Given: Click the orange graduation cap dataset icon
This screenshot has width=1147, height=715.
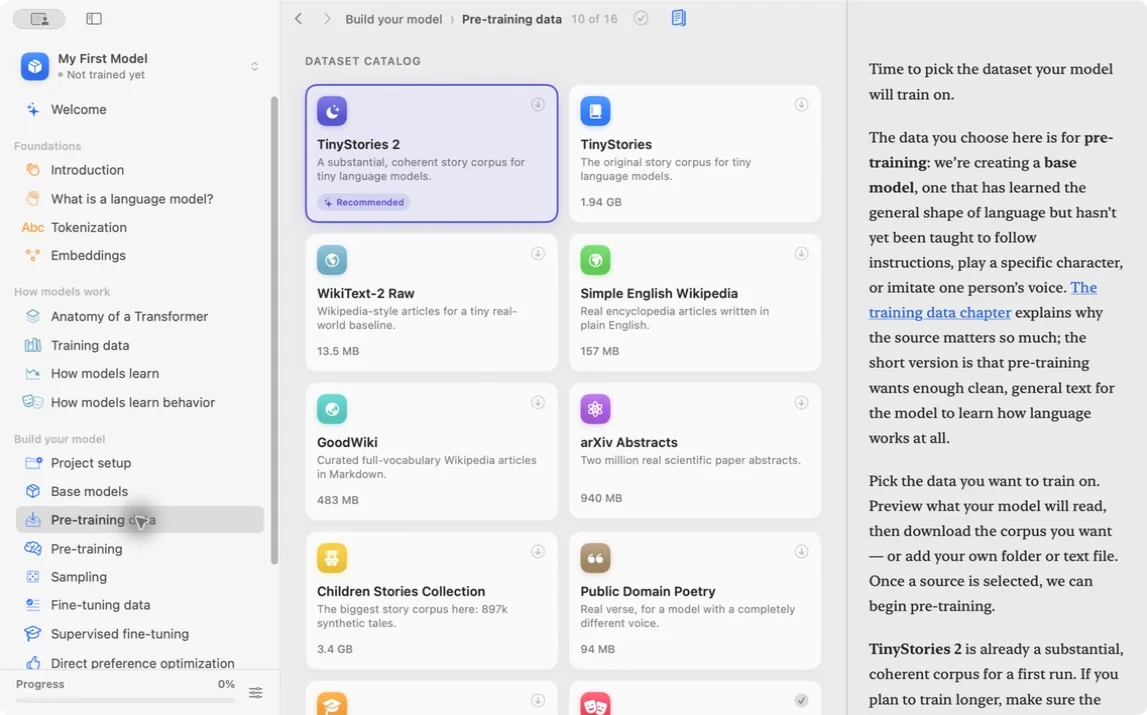Looking at the screenshot, I should click(332, 704).
